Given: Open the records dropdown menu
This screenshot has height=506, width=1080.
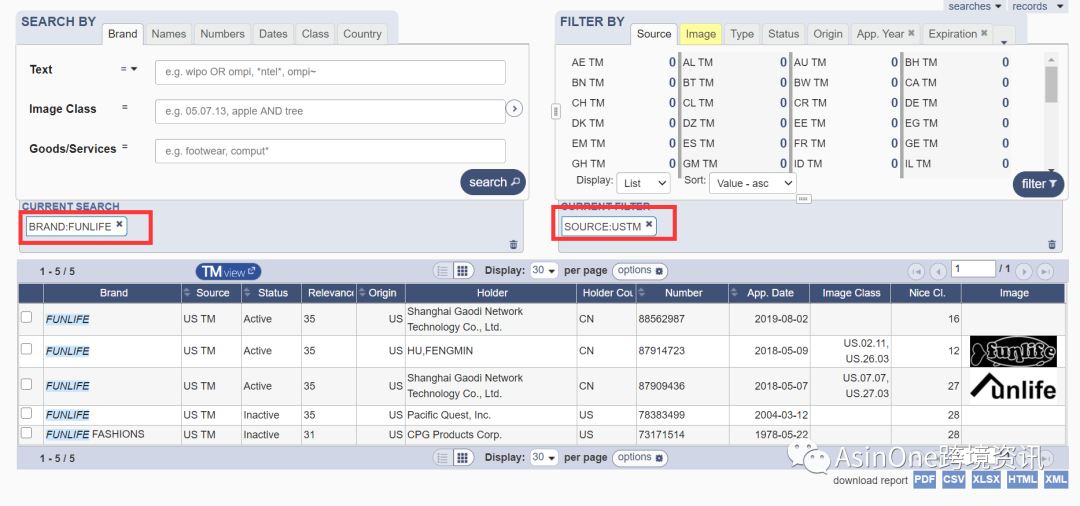Looking at the screenshot, I should point(1039,6).
